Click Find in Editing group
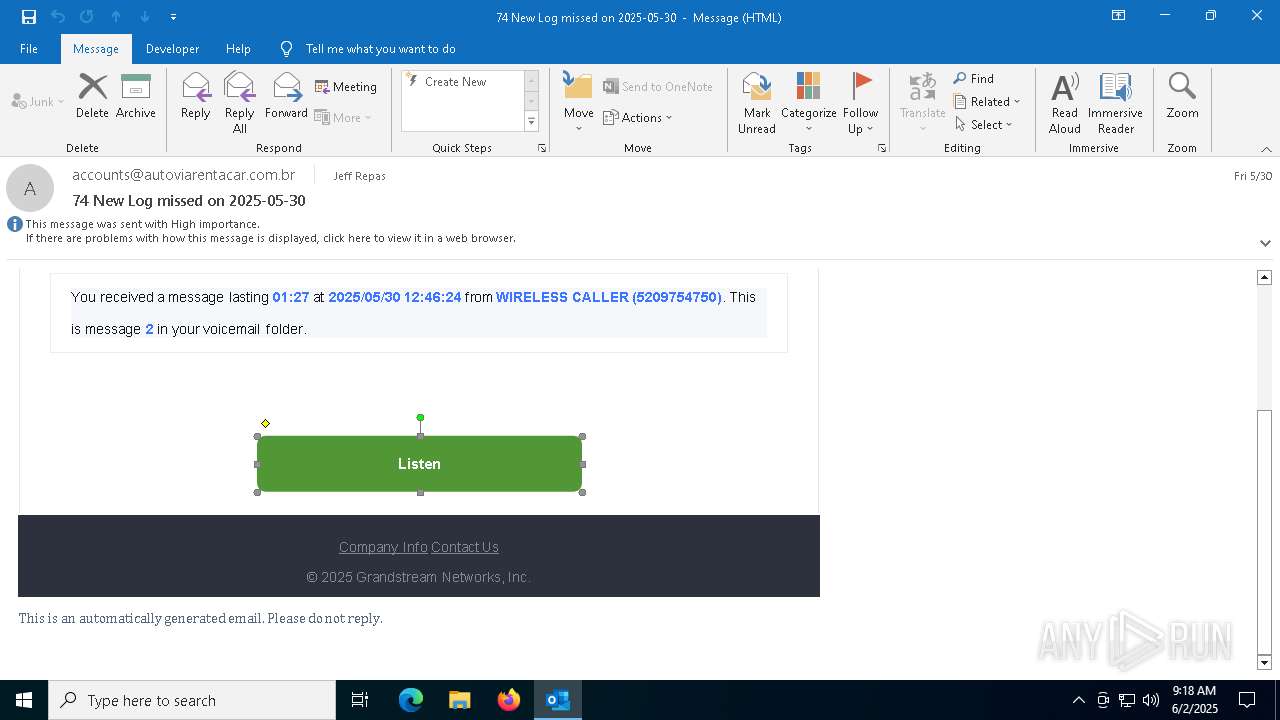The image size is (1280, 720). click(x=974, y=79)
